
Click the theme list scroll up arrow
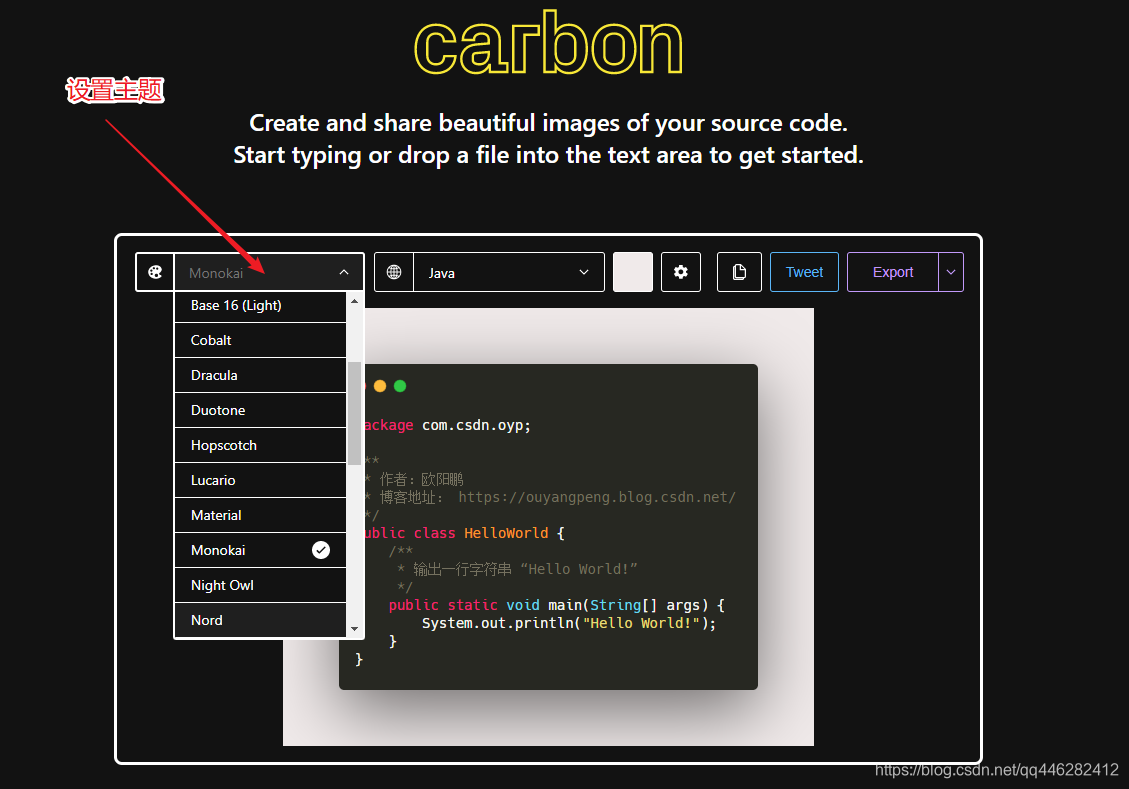(x=354, y=301)
